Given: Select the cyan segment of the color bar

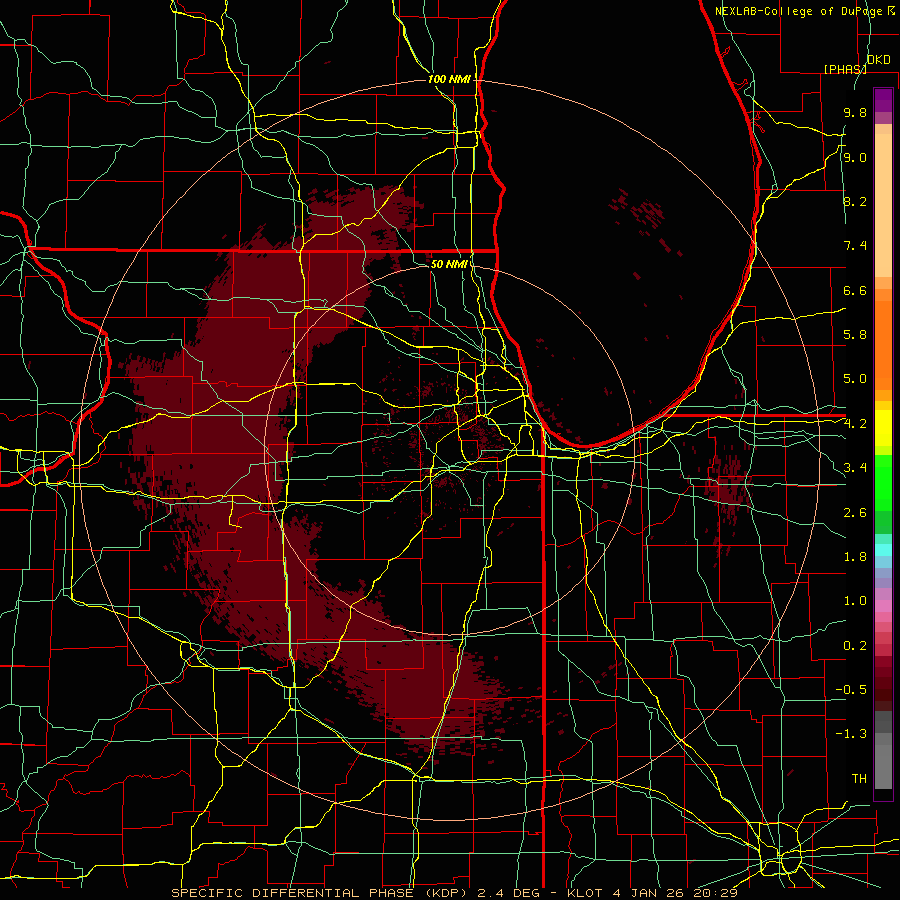Looking at the screenshot, I should [x=883, y=549].
